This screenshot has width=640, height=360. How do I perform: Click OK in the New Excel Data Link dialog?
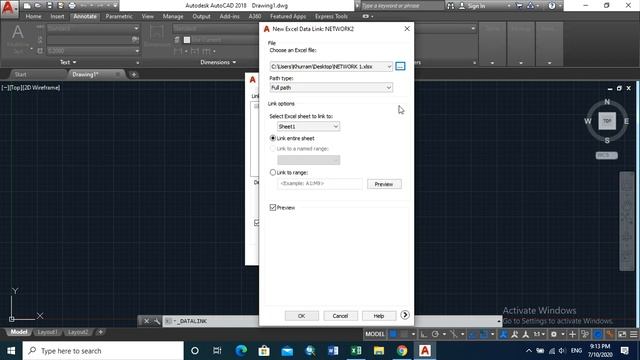pos(302,316)
